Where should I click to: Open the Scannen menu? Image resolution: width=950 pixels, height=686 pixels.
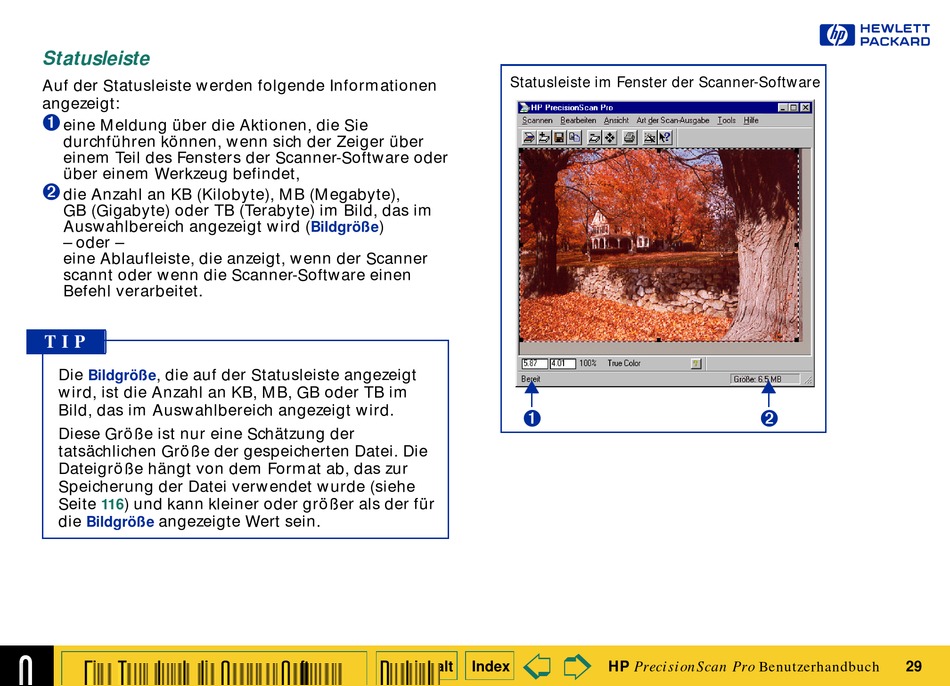(x=537, y=121)
